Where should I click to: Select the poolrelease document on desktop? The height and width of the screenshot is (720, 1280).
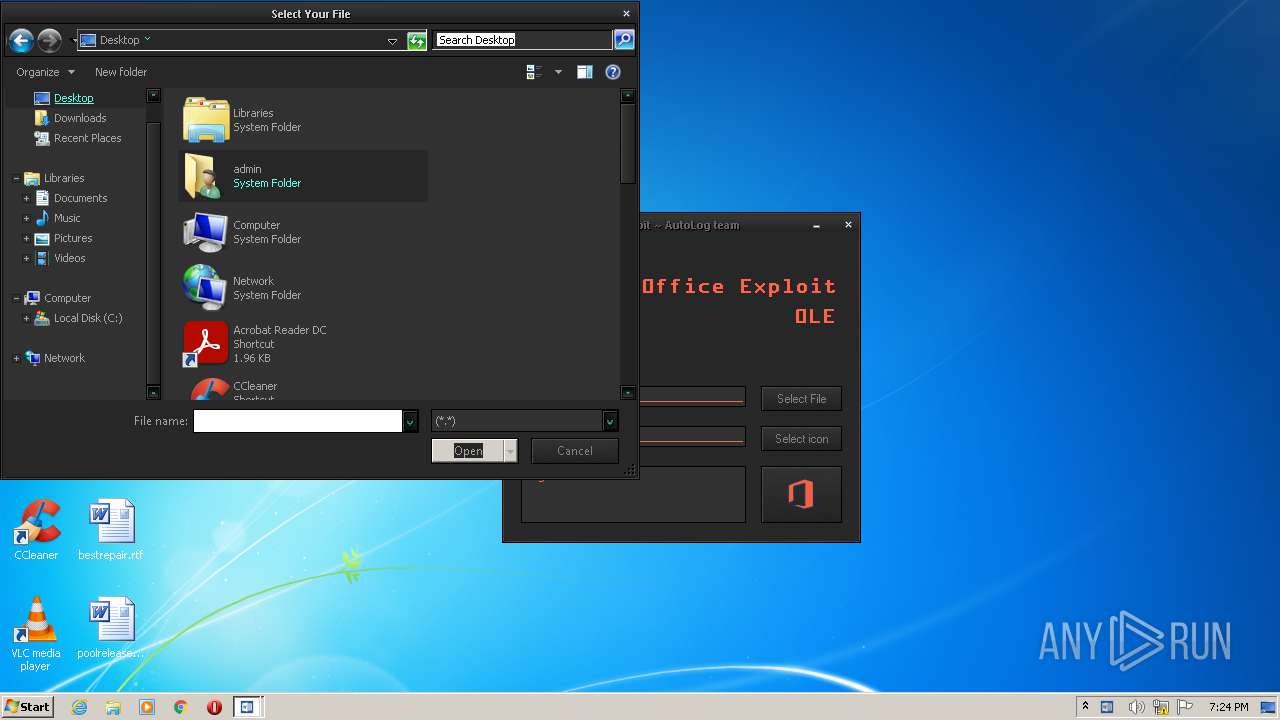pos(110,628)
